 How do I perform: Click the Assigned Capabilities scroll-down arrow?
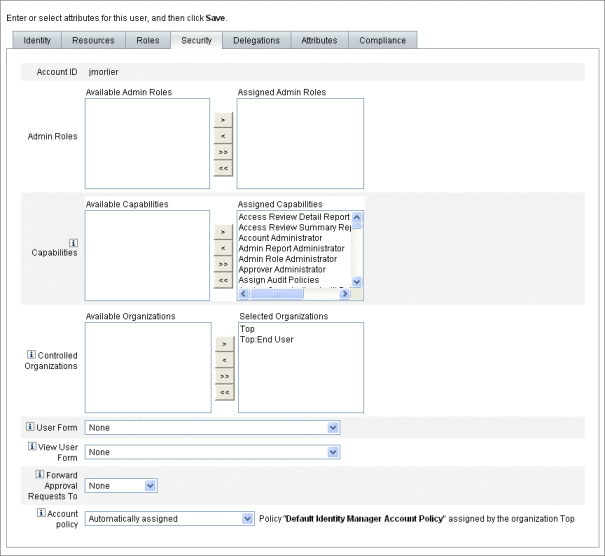(357, 282)
